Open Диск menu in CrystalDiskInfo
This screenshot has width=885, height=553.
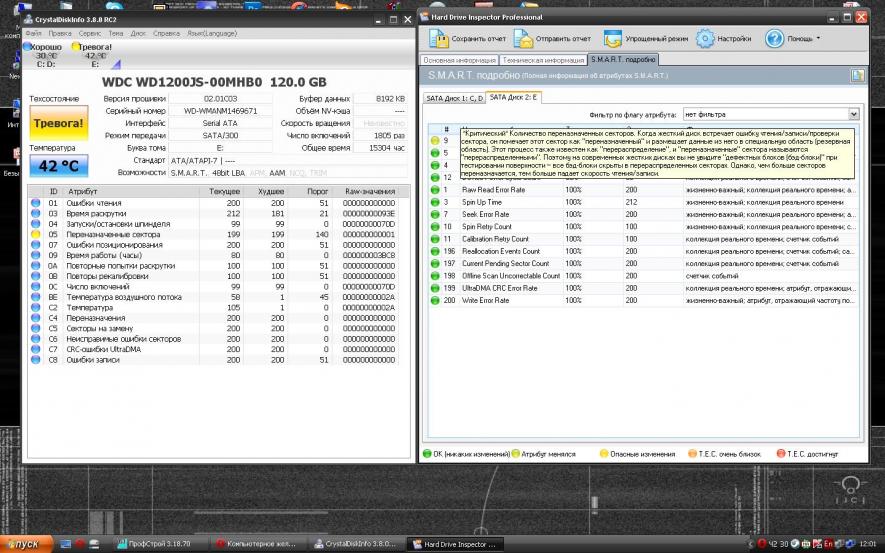pyautogui.click(x=138, y=33)
